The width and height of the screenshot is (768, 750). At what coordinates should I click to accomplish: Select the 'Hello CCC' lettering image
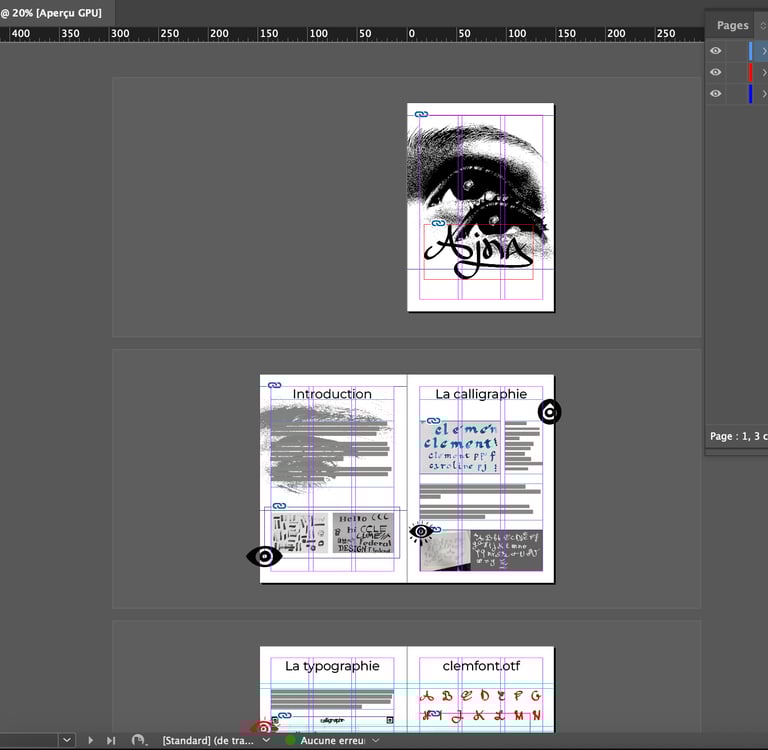(363, 533)
